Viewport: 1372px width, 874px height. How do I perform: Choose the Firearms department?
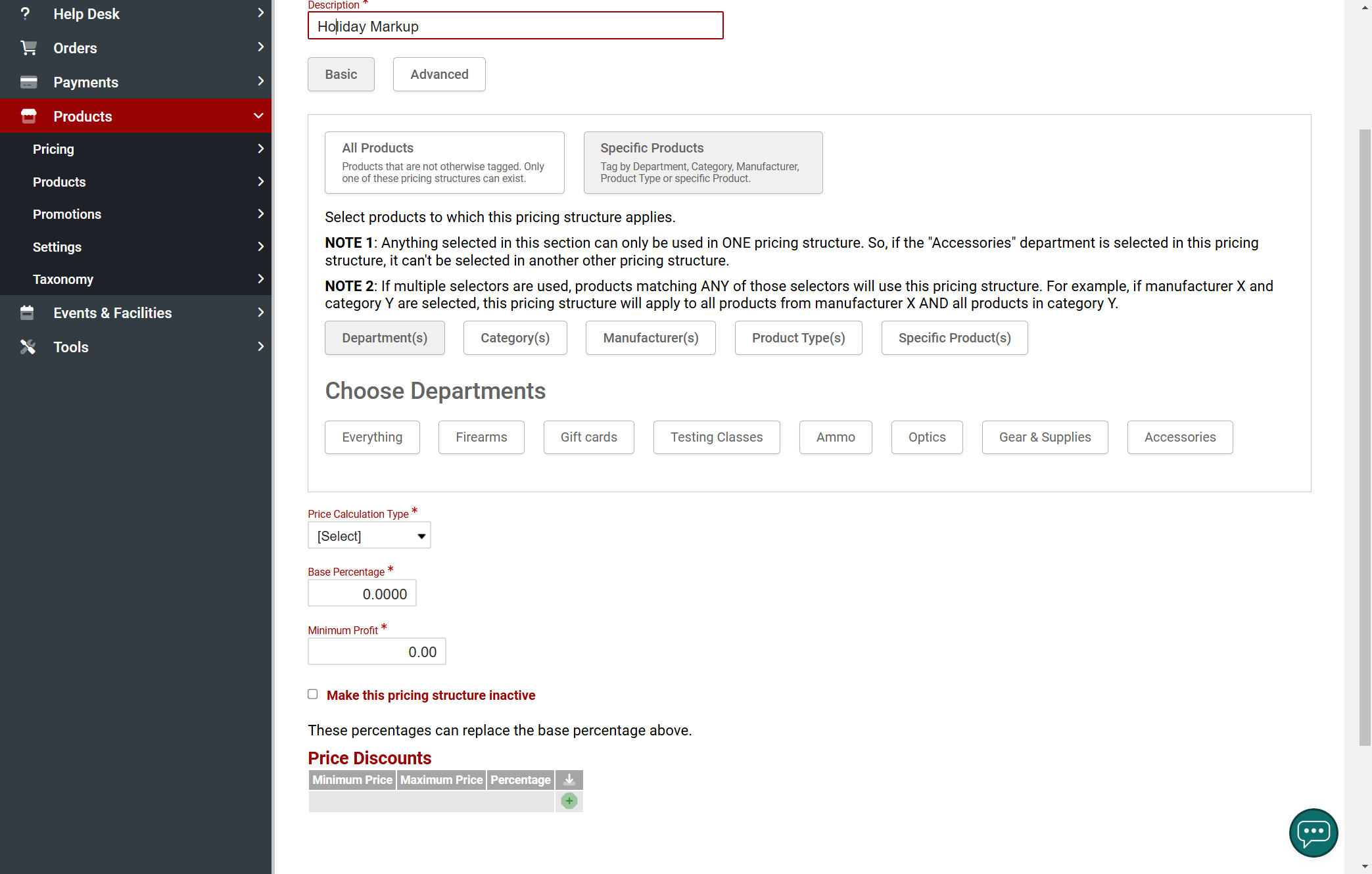(x=481, y=437)
